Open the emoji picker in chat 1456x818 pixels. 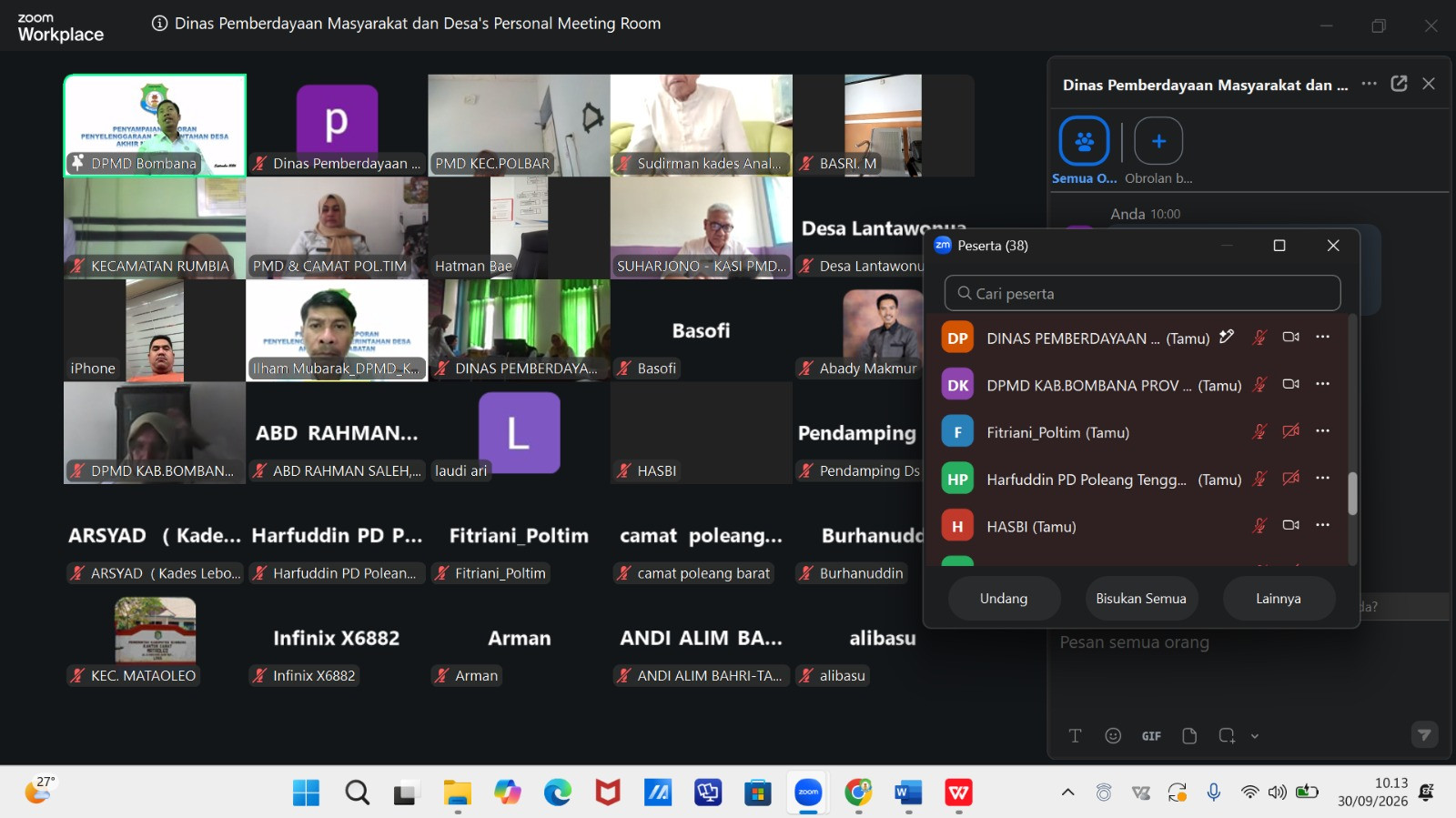click(x=1113, y=736)
